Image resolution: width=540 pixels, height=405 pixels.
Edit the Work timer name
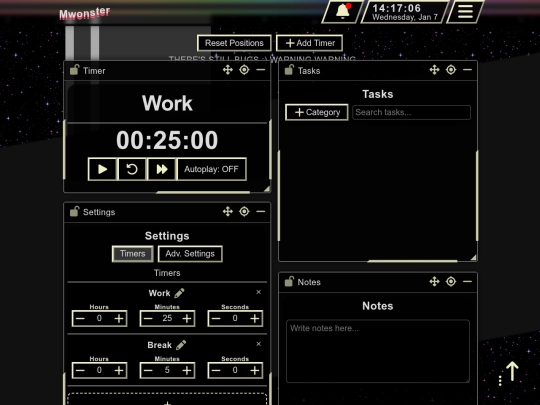tap(179, 293)
